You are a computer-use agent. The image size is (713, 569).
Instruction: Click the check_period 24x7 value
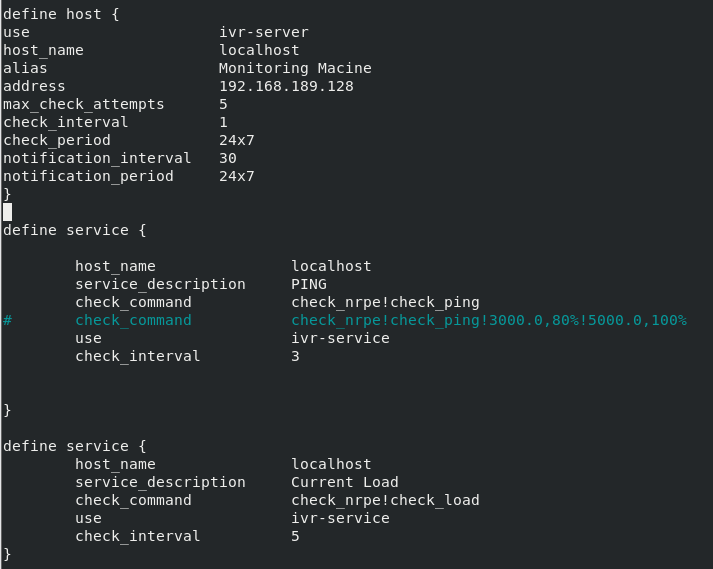pos(237,140)
